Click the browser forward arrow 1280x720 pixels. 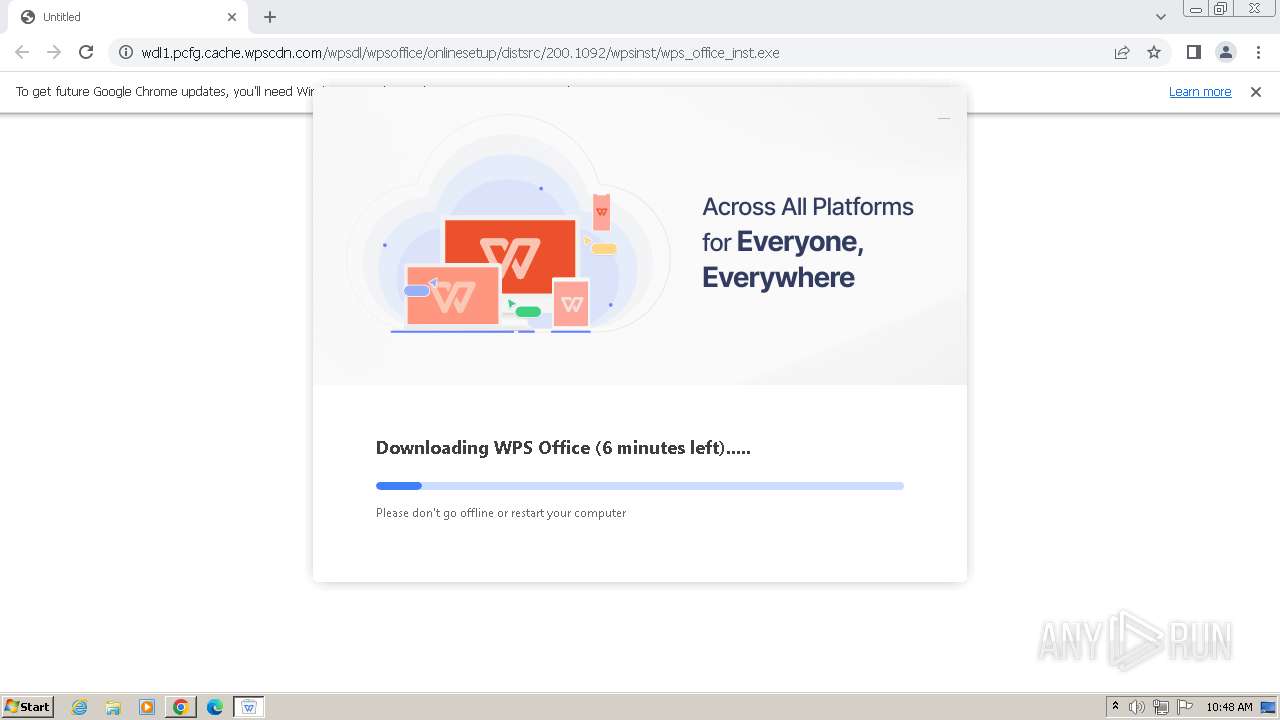coord(54,52)
